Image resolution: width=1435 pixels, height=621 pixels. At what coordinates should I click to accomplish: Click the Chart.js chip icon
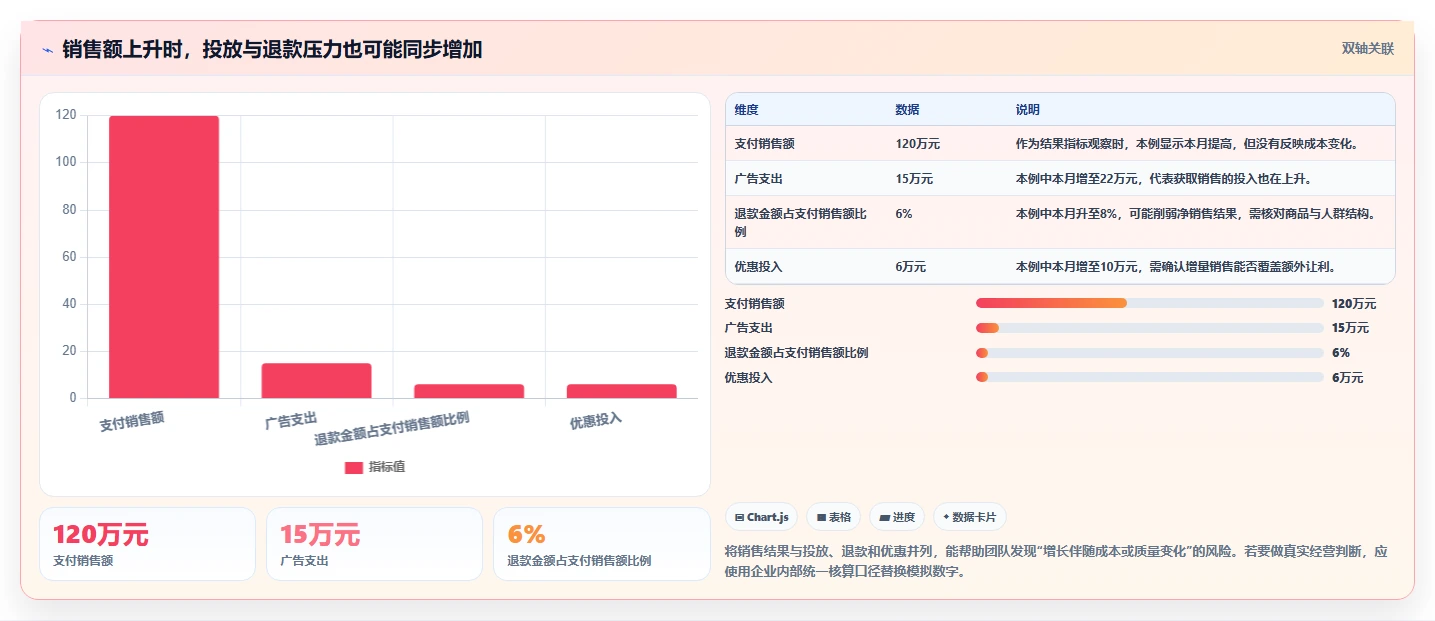[x=739, y=518]
